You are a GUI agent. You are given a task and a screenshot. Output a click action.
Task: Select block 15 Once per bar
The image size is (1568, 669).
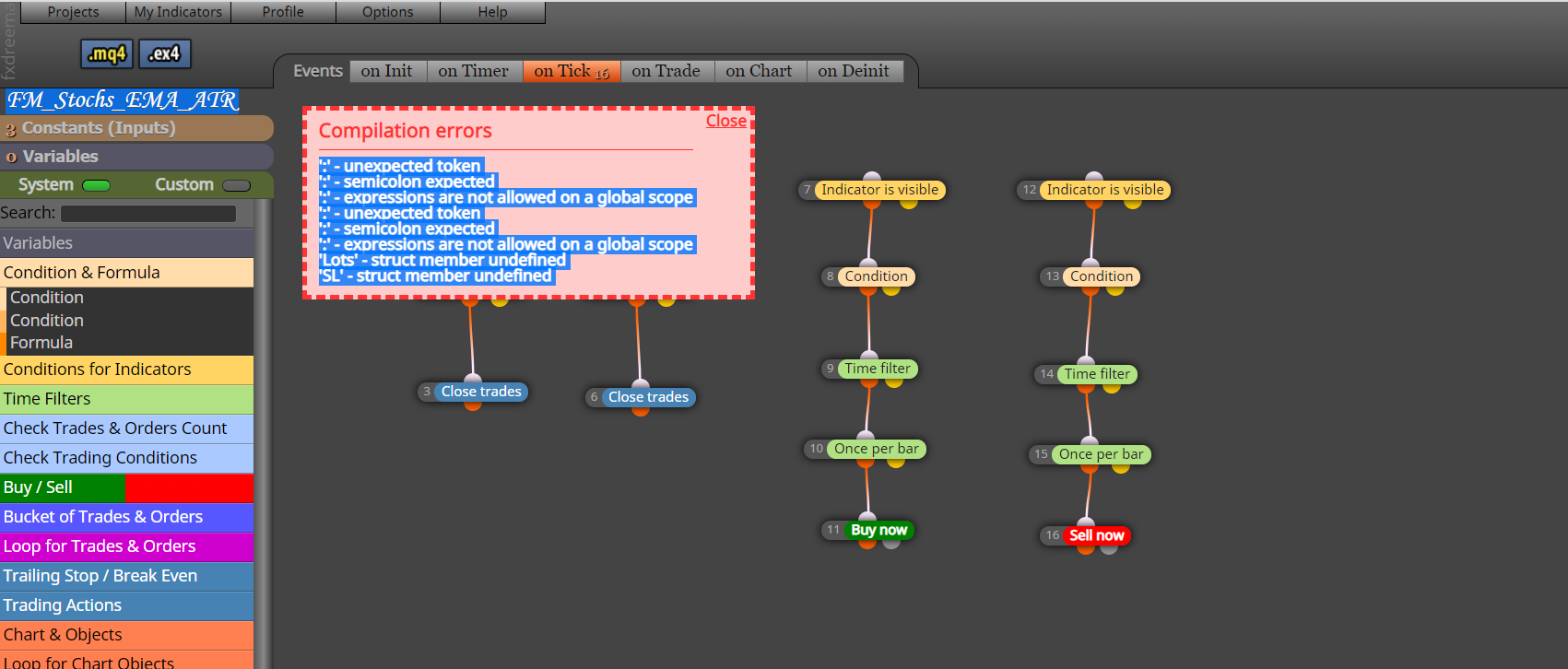(x=1101, y=454)
